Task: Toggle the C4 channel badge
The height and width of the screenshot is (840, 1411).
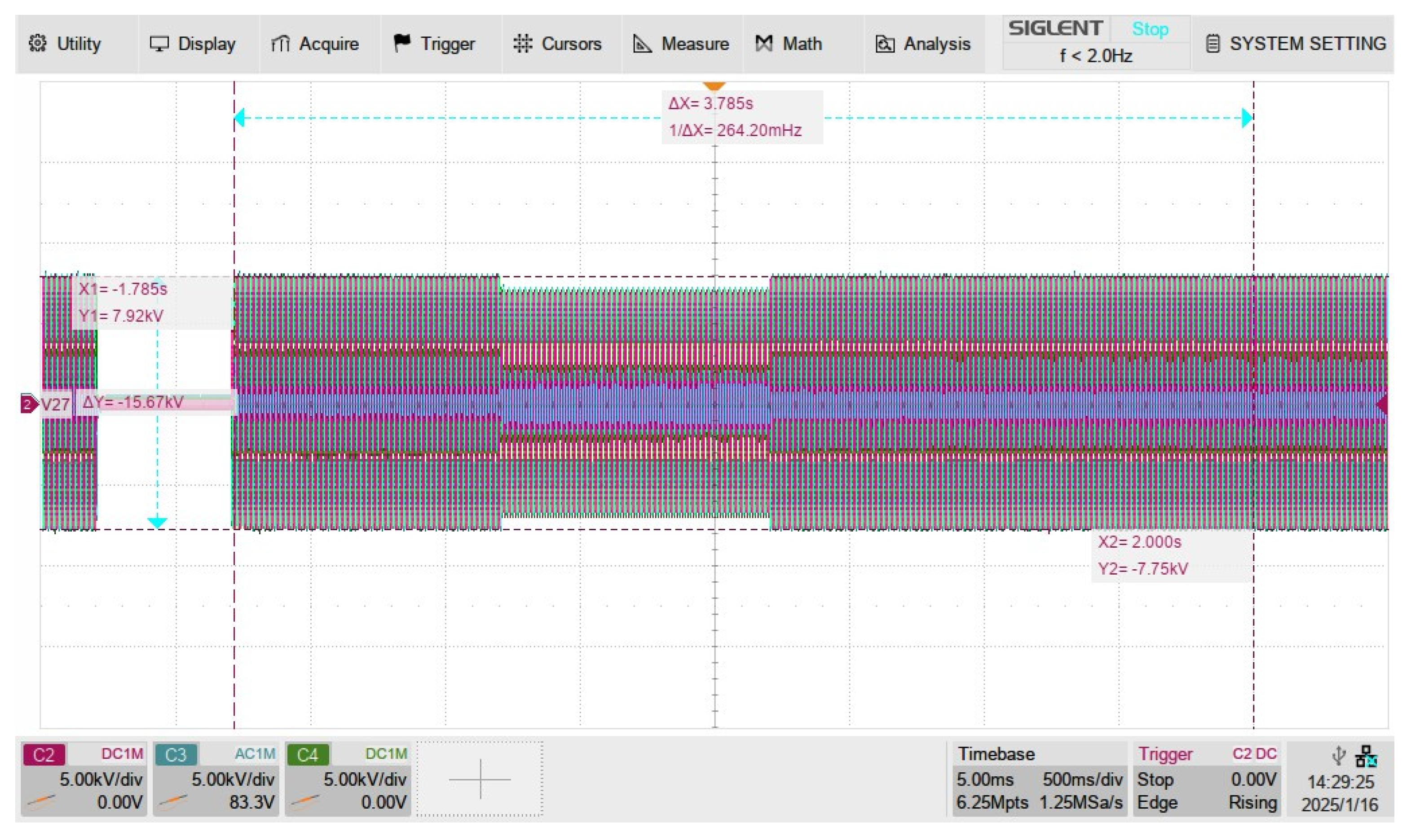Action: (308, 755)
